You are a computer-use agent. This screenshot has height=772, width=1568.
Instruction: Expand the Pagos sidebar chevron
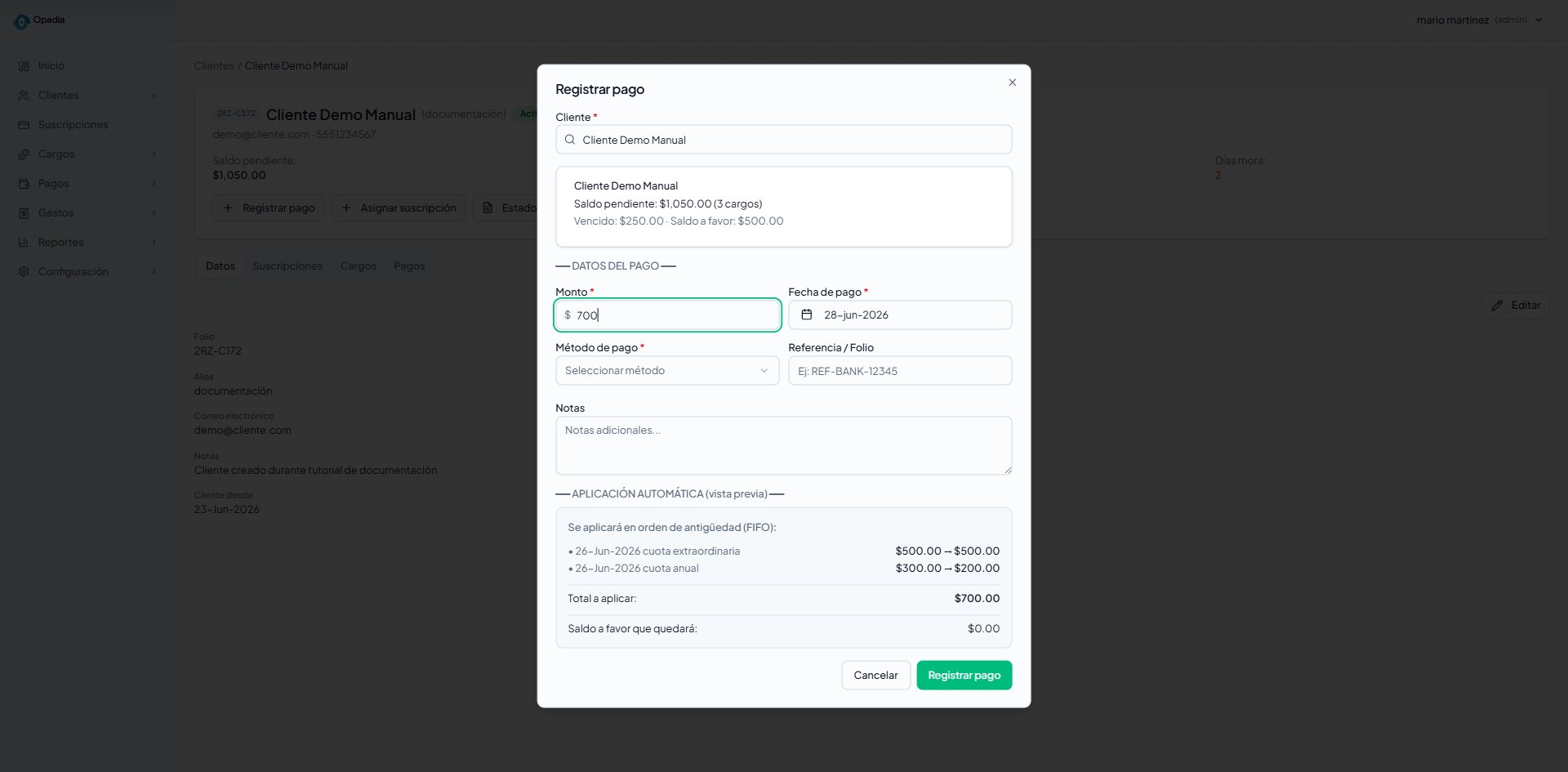[x=154, y=184]
